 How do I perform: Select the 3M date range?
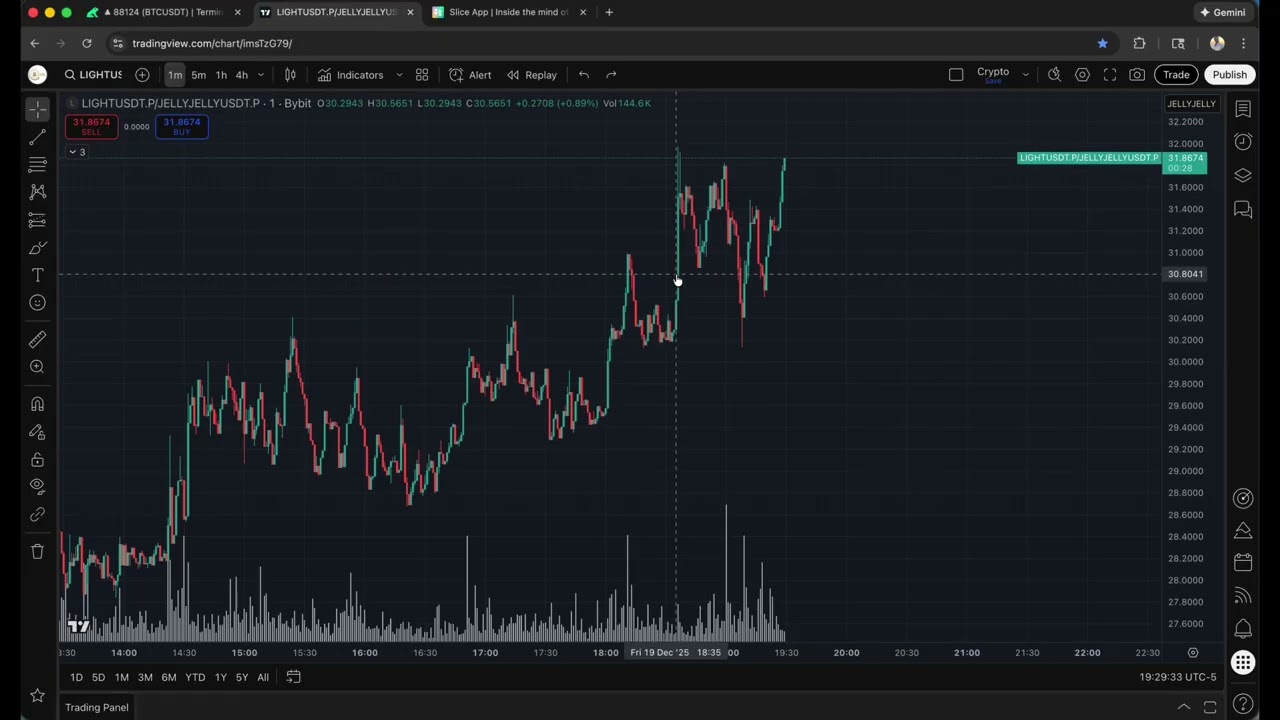(x=145, y=677)
